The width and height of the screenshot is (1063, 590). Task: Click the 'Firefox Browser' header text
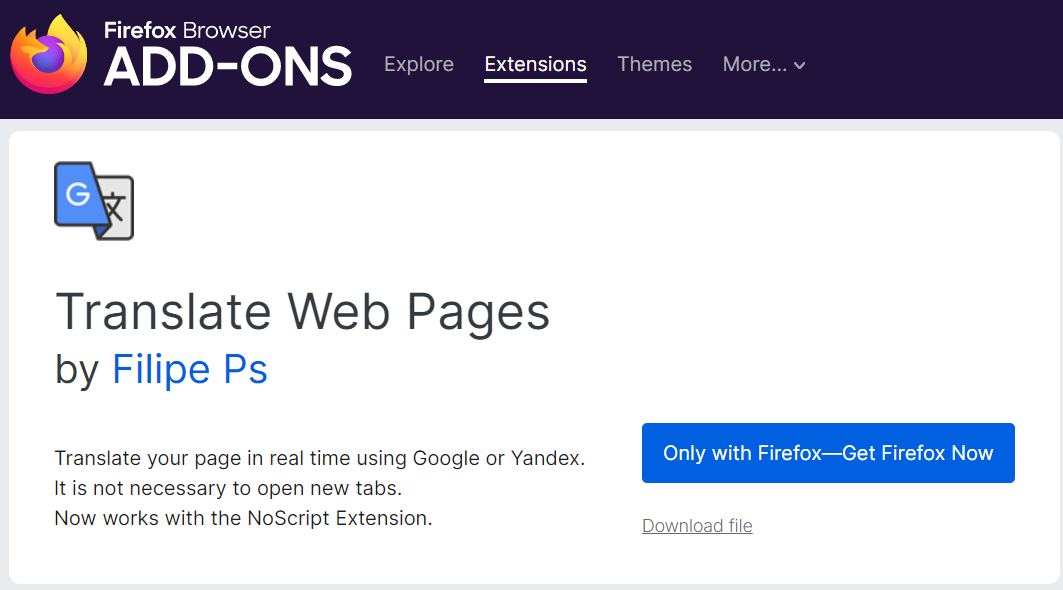click(187, 30)
